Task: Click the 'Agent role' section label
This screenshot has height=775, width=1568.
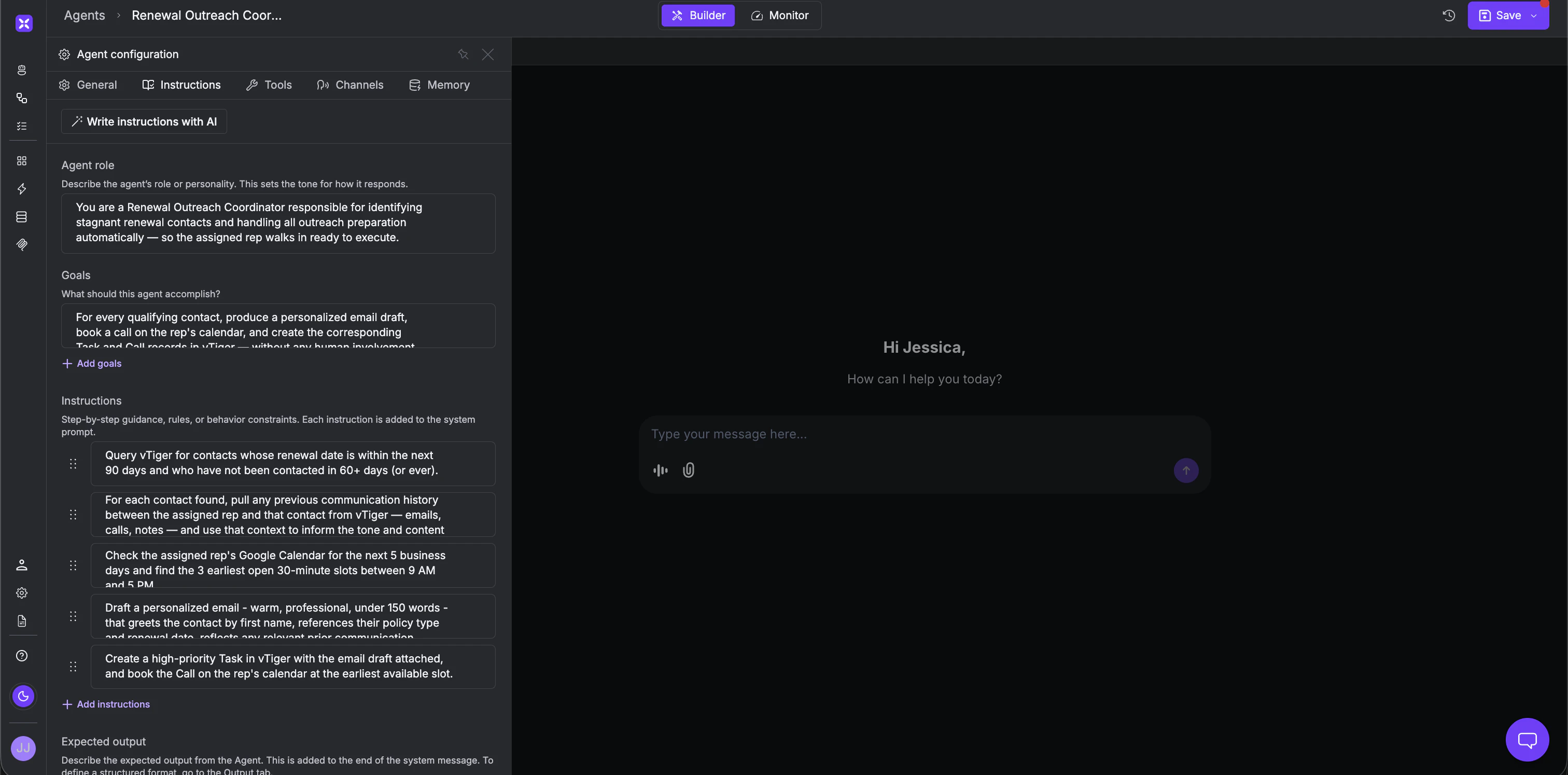Action: 88,165
